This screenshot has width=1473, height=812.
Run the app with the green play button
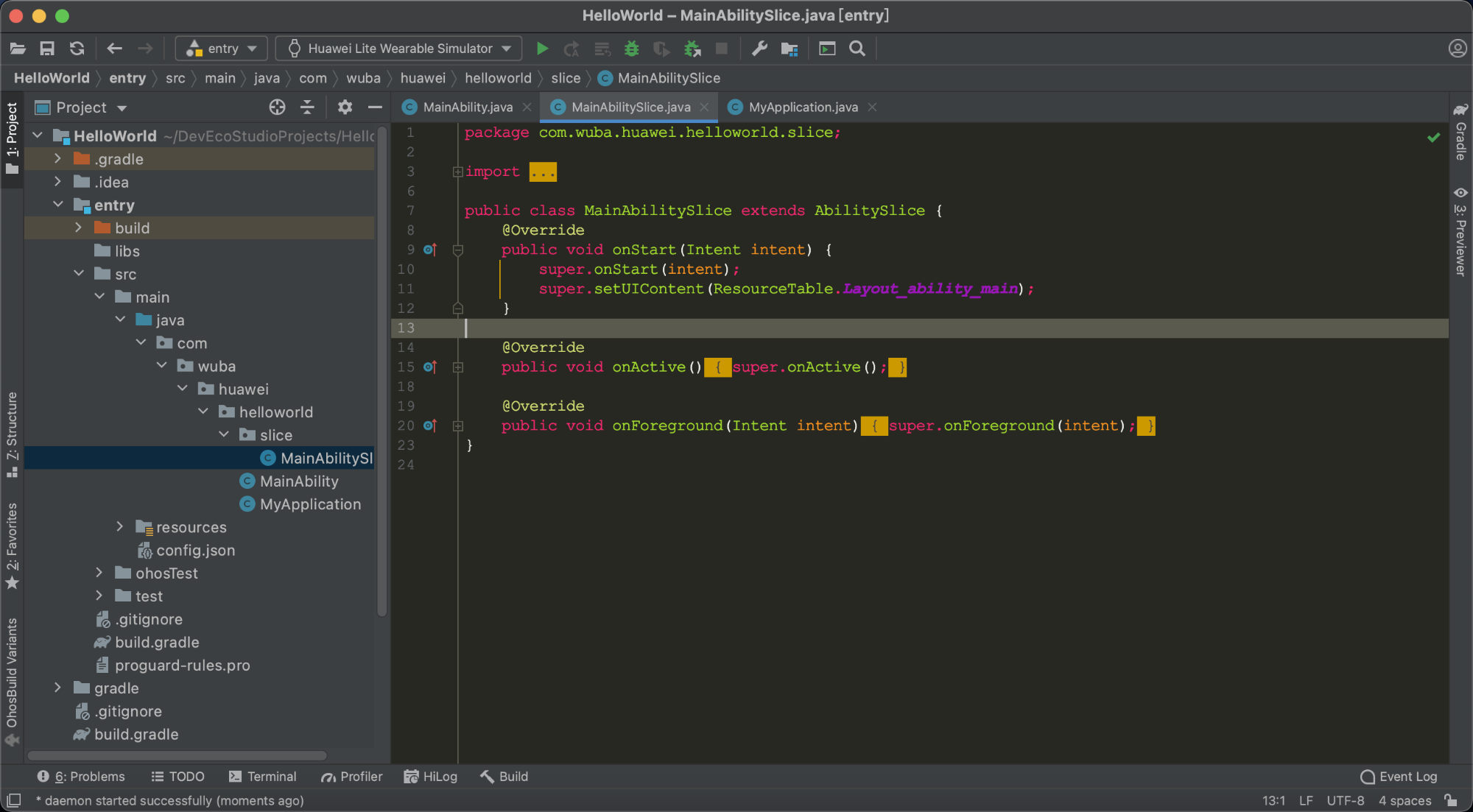click(x=542, y=49)
